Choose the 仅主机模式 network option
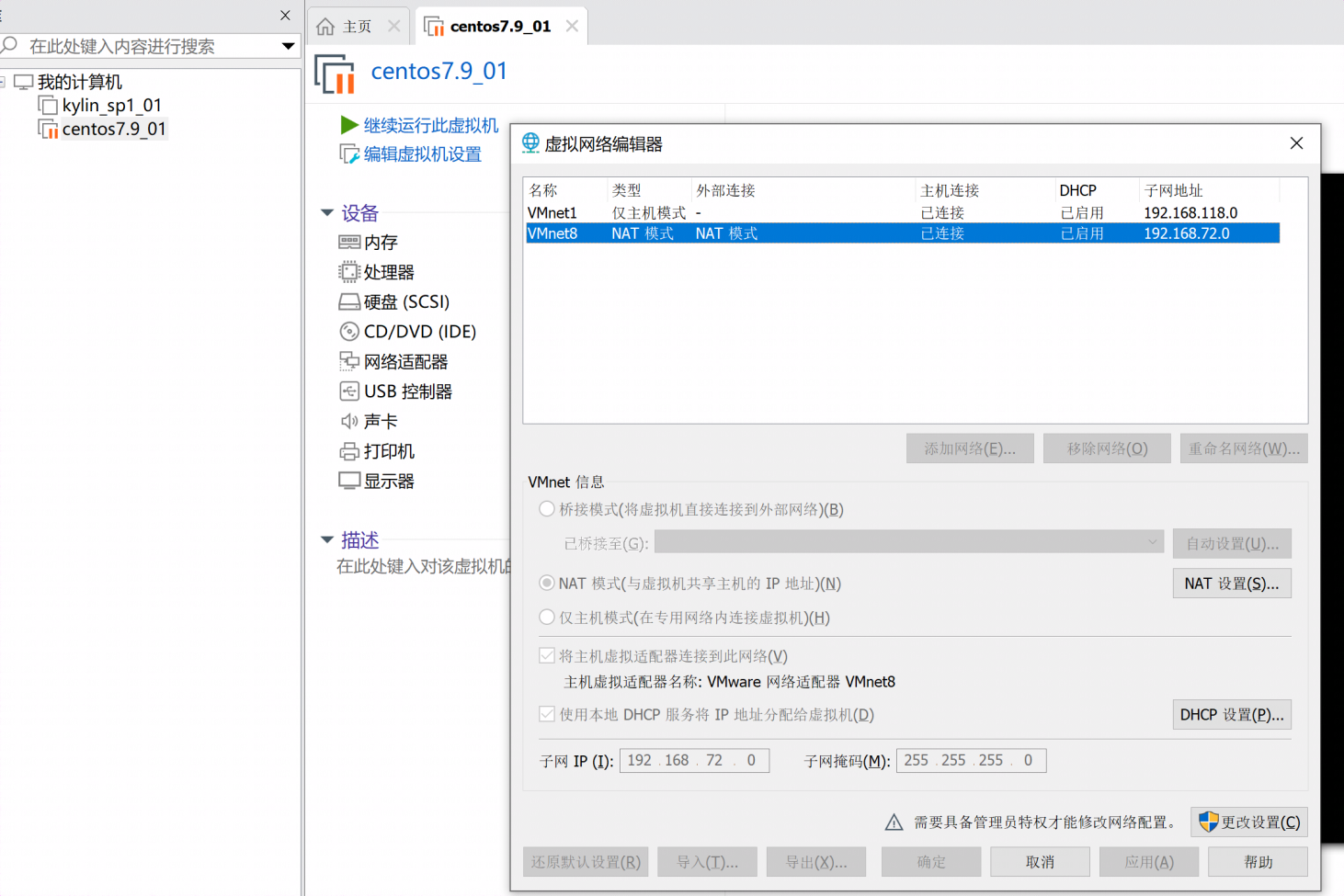This screenshot has width=1344, height=896. pos(546,617)
